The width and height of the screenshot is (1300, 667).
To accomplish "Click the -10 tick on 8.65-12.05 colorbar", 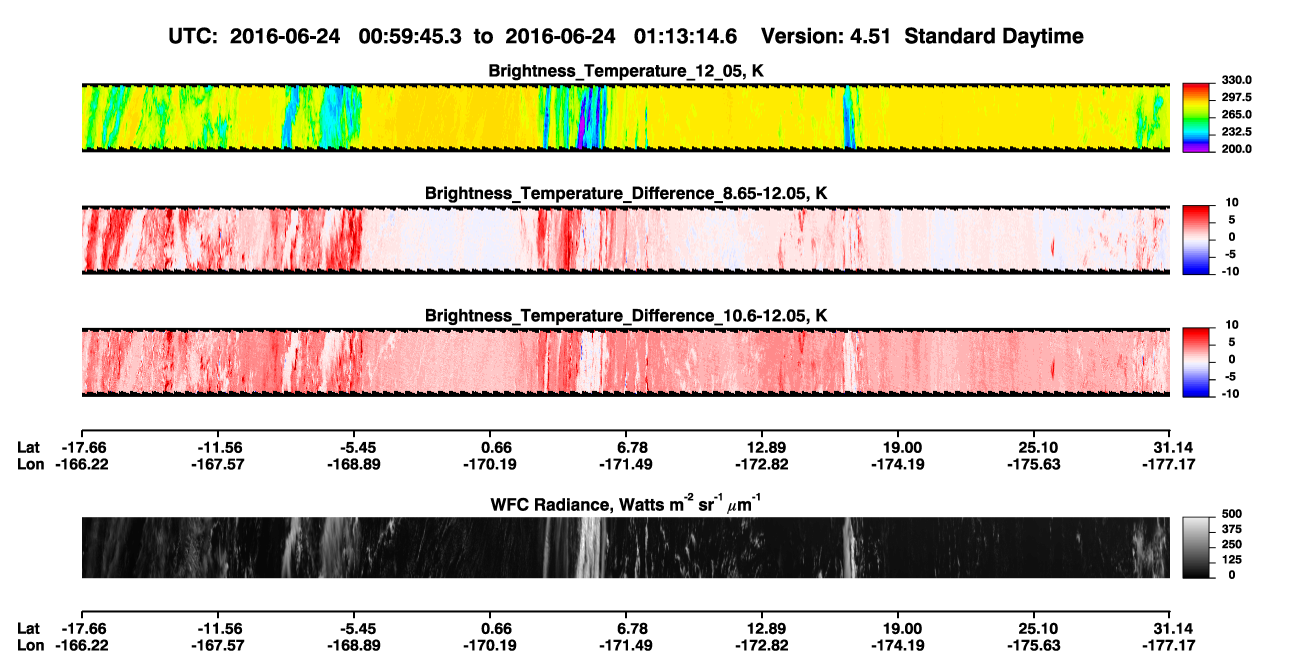I will (1231, 271).
